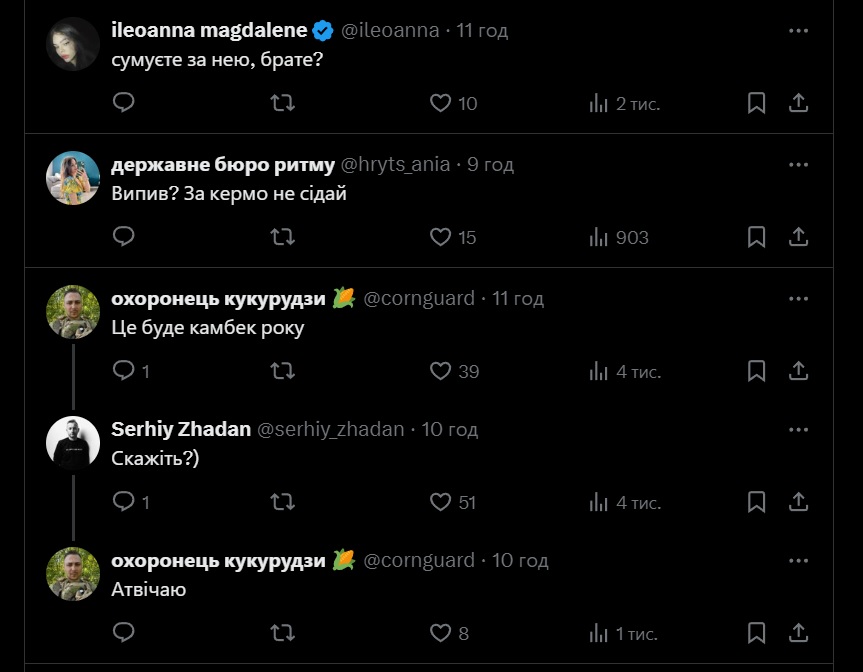Expand more menu on 'державне бюро ритму' tweet
Image resolution: width=863 pixels, height=672 pixels.
pyautogui.click(x=798, y=164)
